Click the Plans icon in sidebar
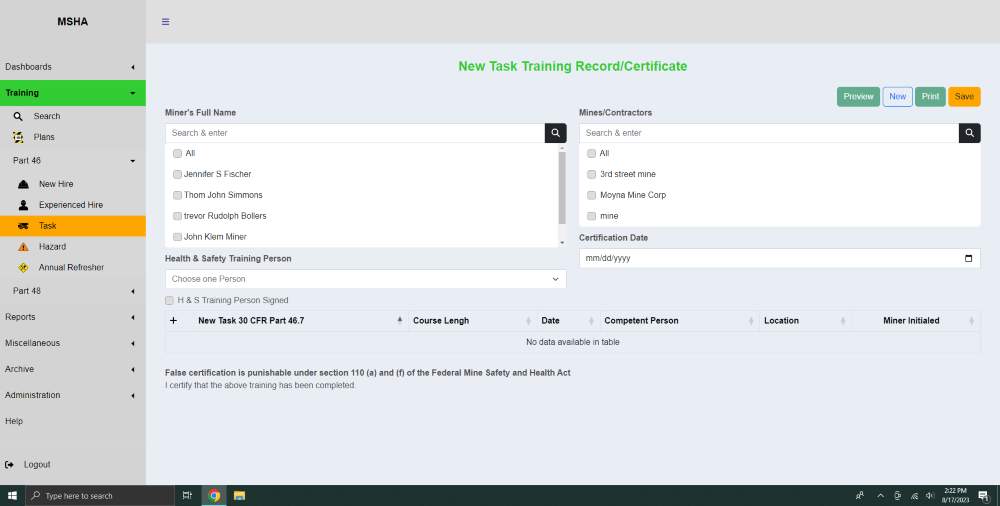 tap(18, 137)
